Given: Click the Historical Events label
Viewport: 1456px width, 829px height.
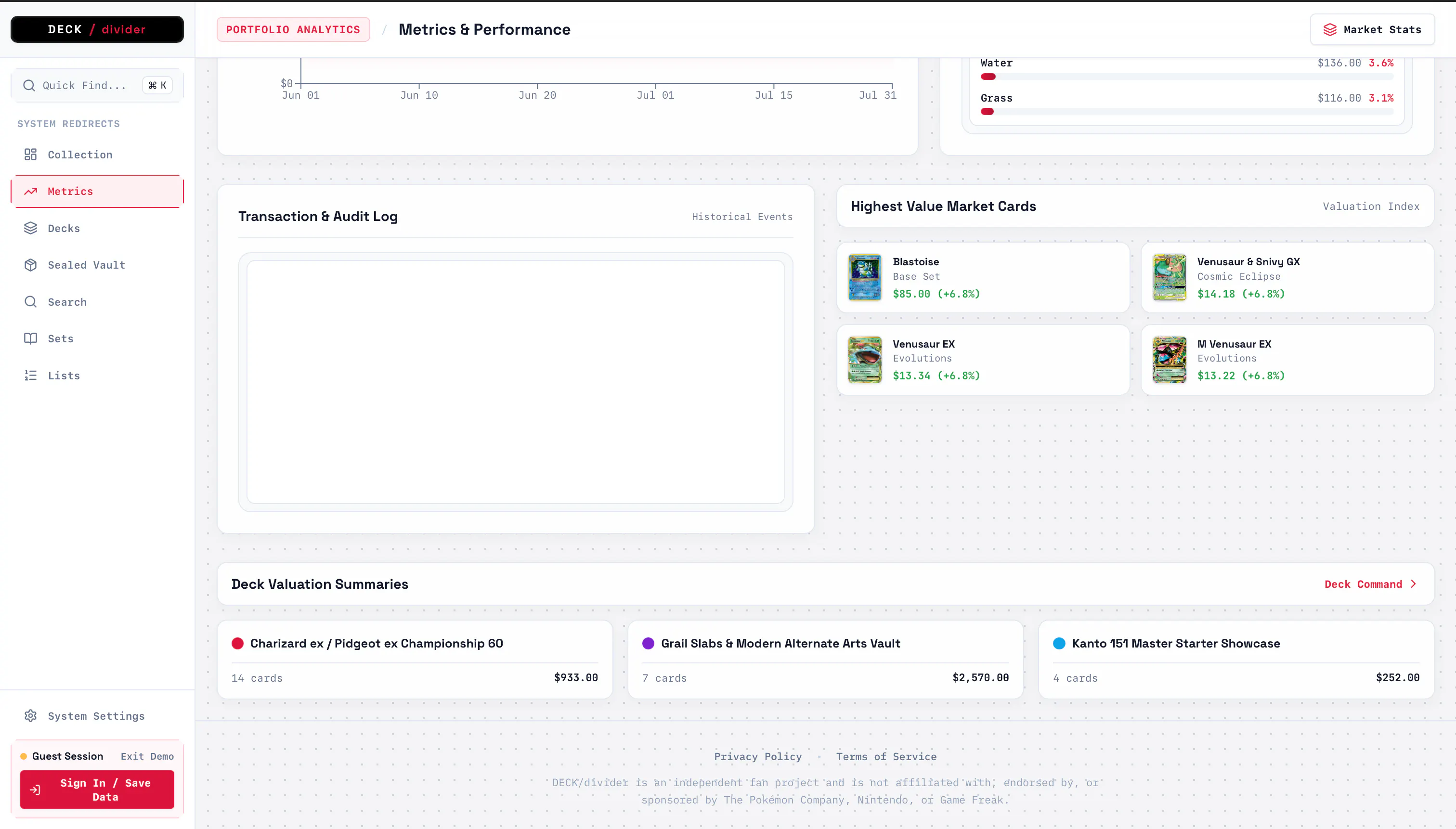Looking at the screenshot, I should tap(742, 216).
